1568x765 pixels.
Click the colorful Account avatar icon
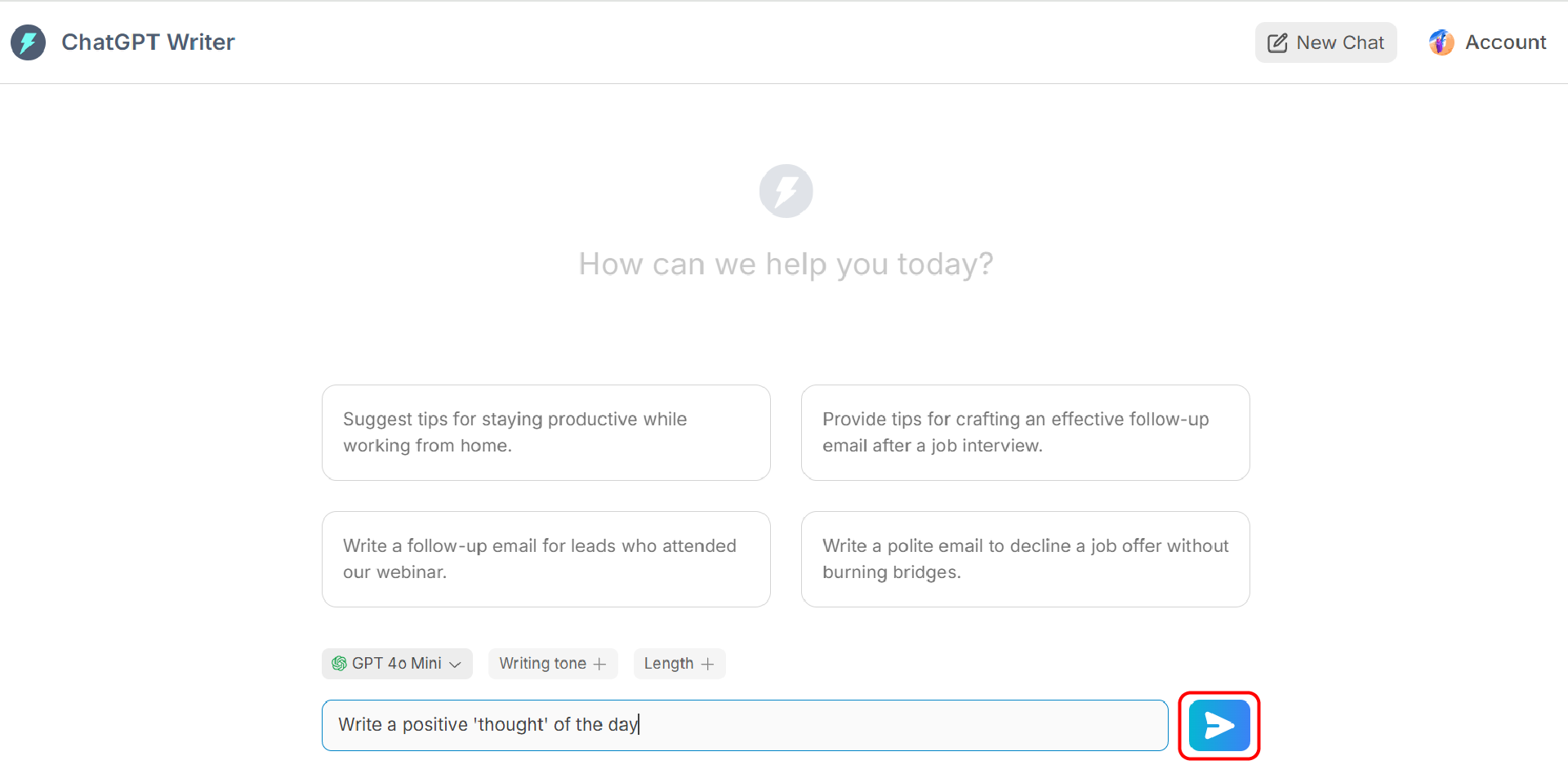pyautogui.click(x=1441, y=42)
